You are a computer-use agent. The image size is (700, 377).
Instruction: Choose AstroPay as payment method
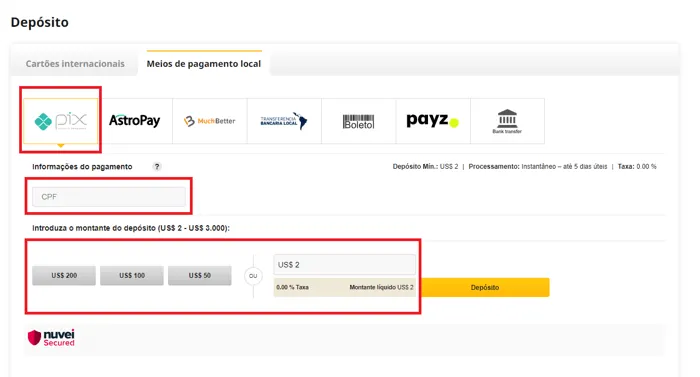pyautogui.click(x=135, y=121)
